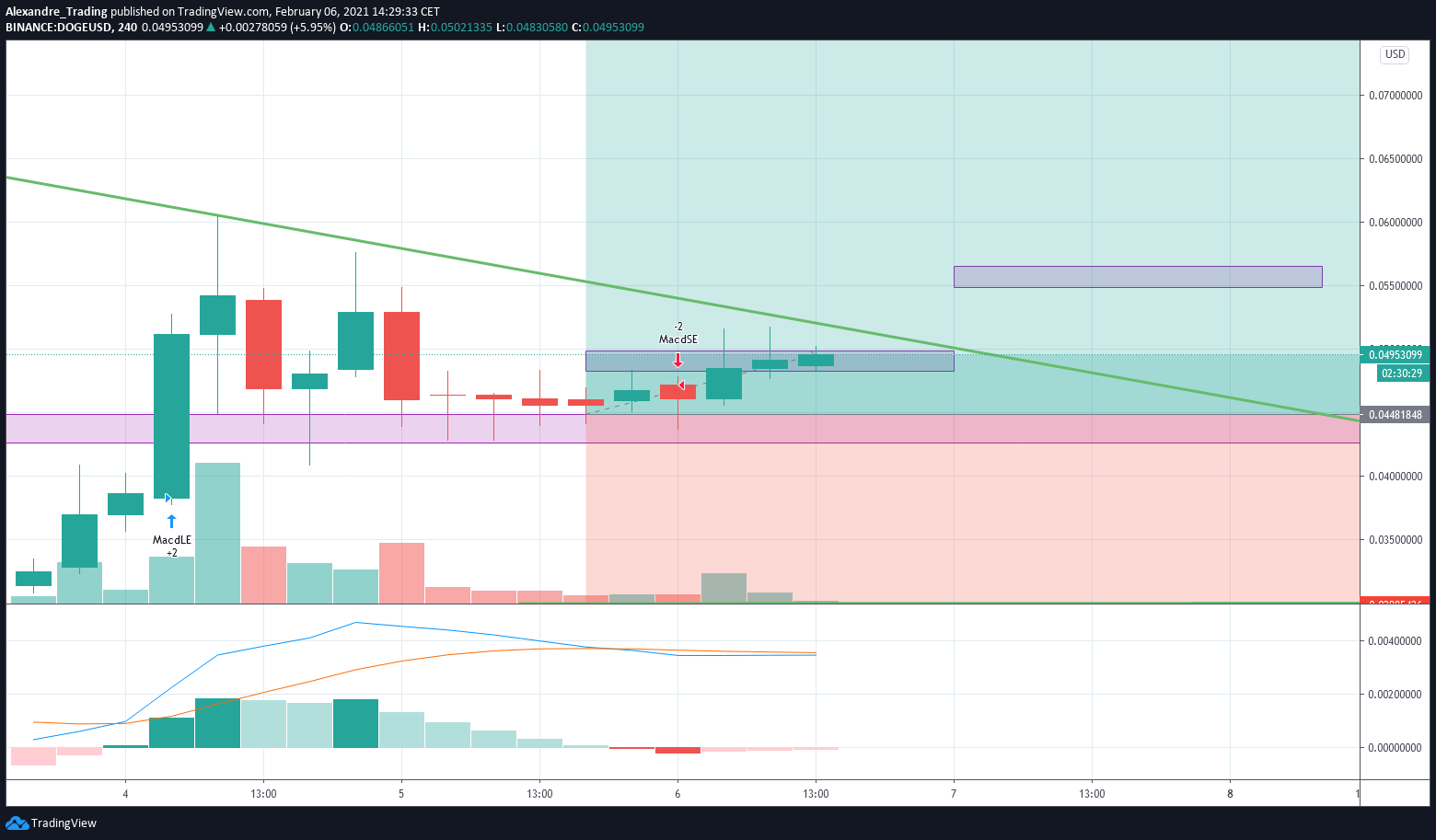Click the gray price label 0.04481848
The height and width of the screenshot is (840, 1436).
[1395, 415]
